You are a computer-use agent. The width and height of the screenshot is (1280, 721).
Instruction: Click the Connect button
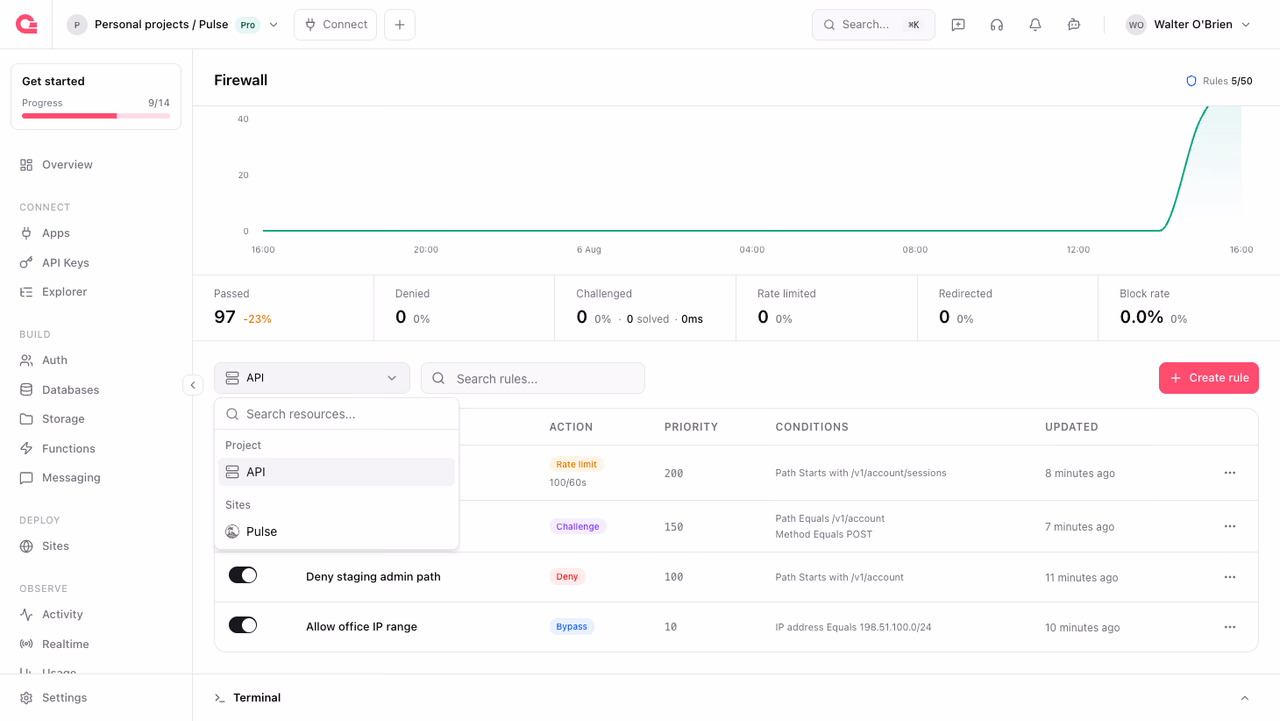tap(336, 25)
